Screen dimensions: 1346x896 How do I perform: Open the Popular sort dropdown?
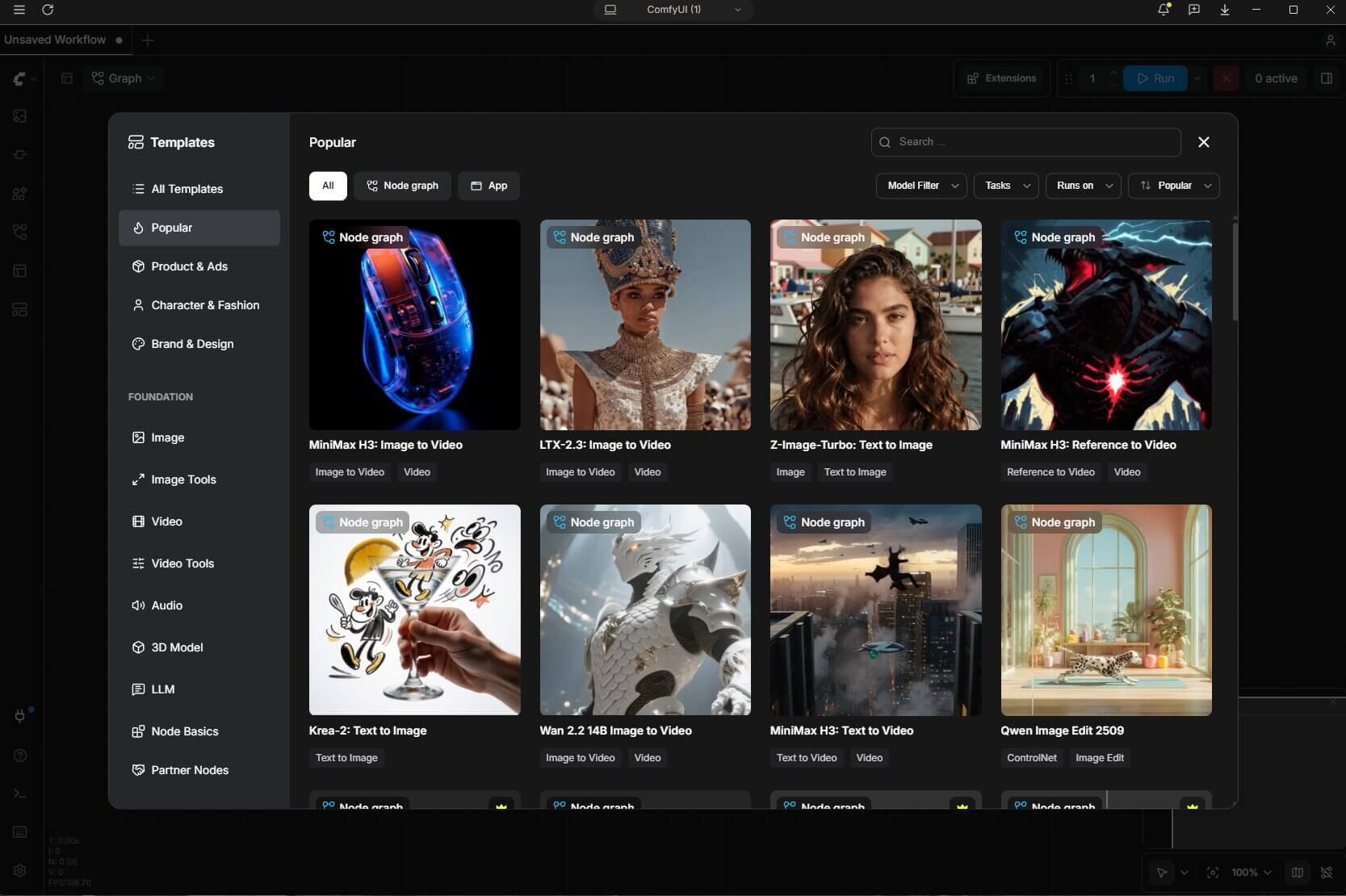pyautogui.click(x=1174, y=186)
